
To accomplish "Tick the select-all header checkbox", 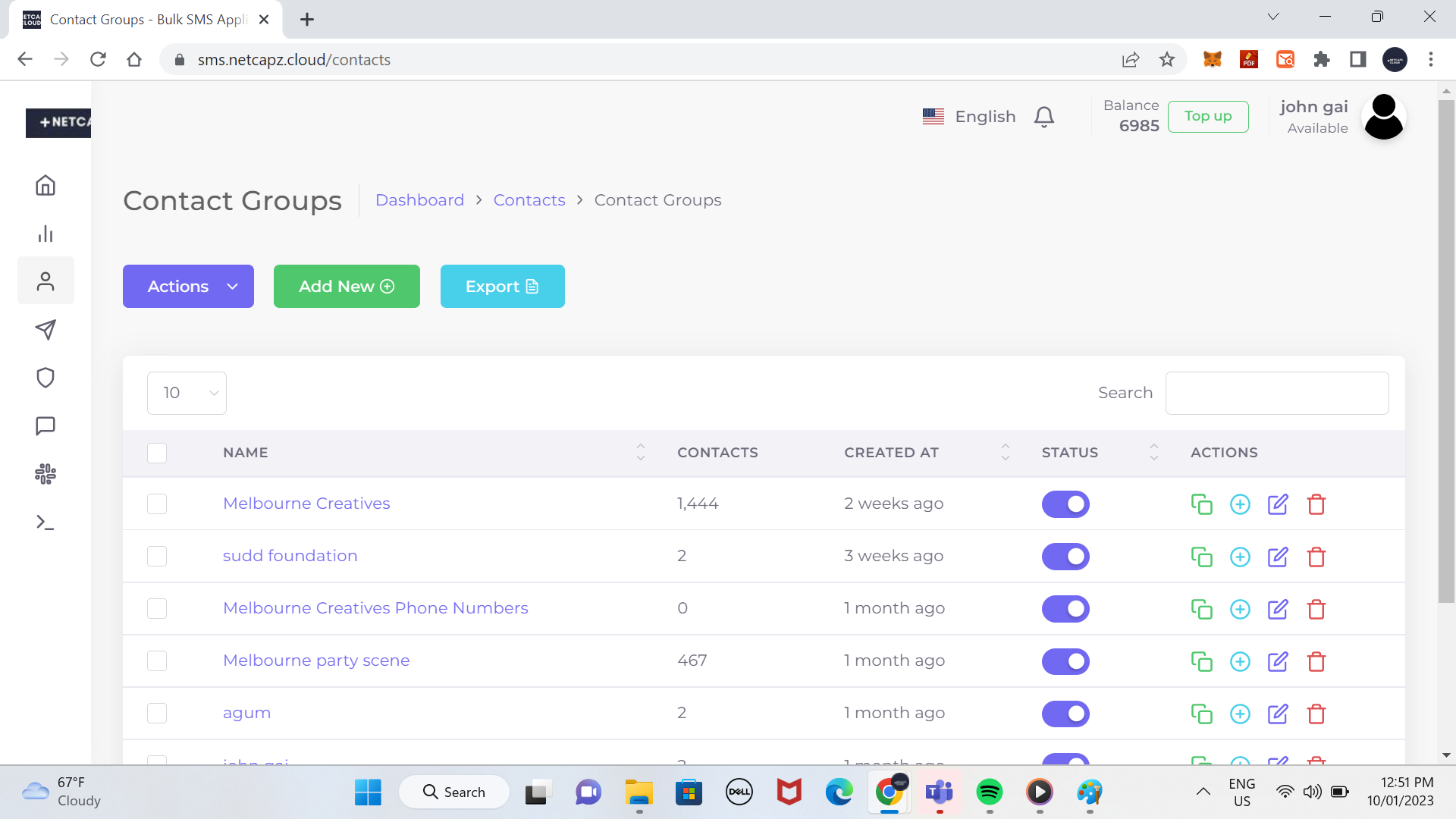I will (157, 453).
